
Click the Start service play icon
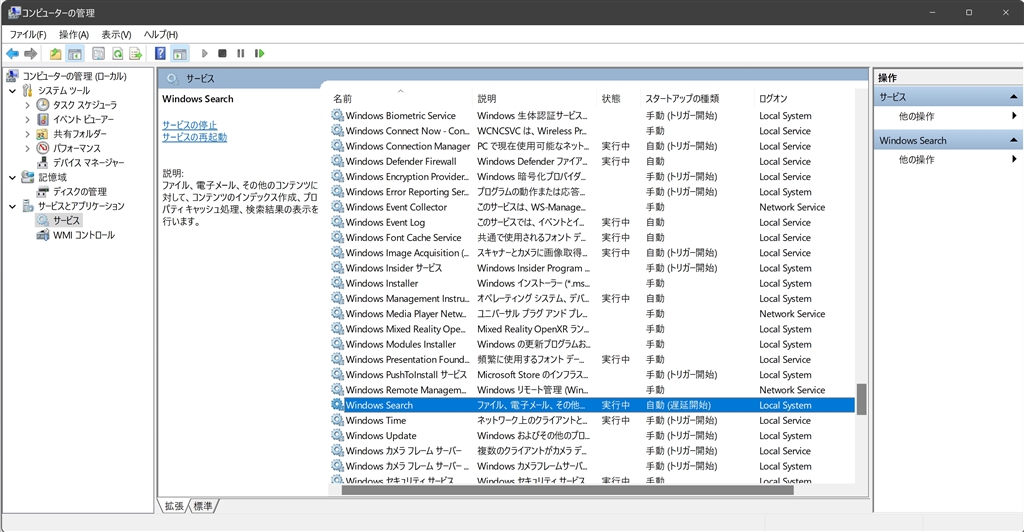click(x=204, y=54)
